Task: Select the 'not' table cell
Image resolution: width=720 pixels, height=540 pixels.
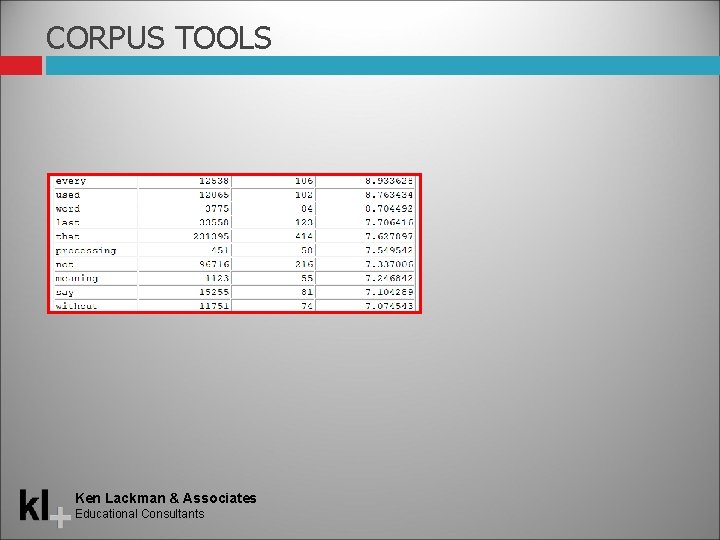Action: click(96, 264)
